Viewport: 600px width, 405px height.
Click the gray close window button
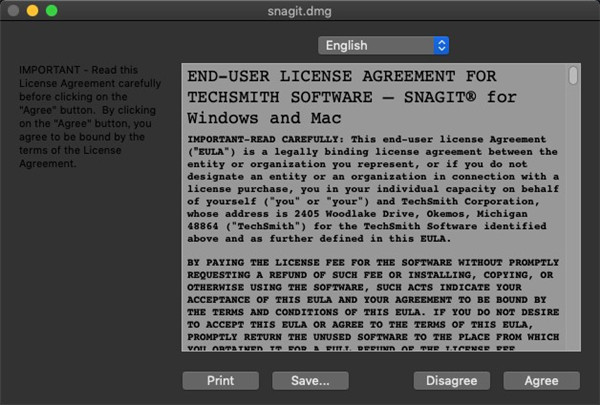click(x=13, y=10)
